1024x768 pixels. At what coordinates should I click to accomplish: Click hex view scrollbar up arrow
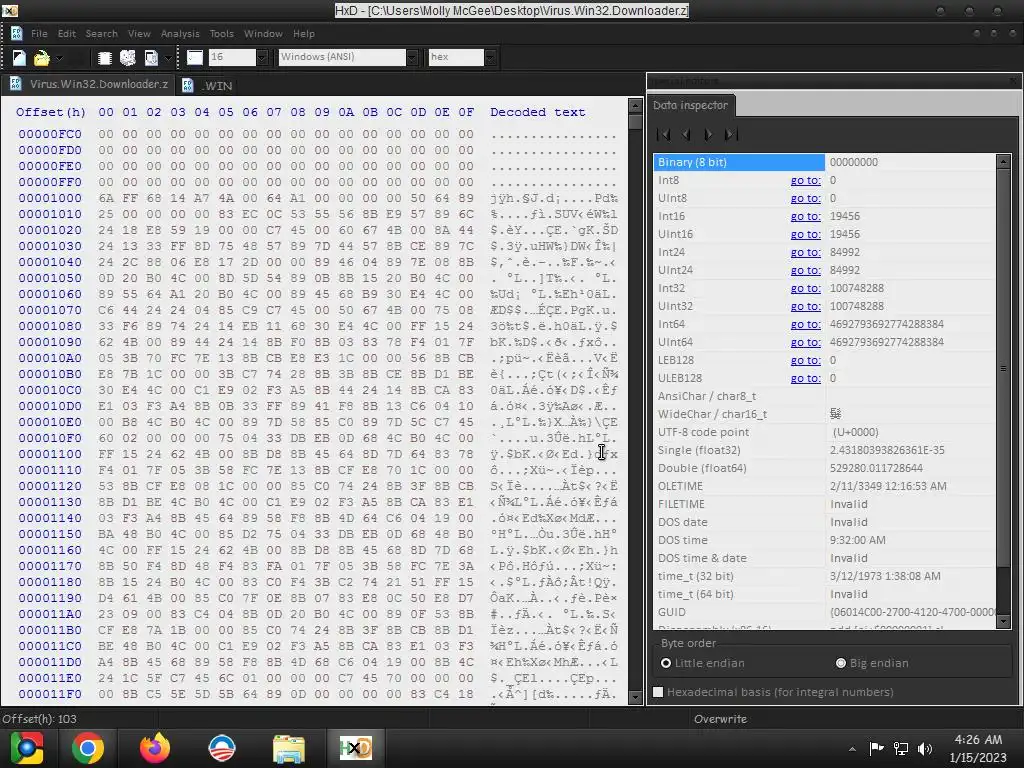[635, 106]
